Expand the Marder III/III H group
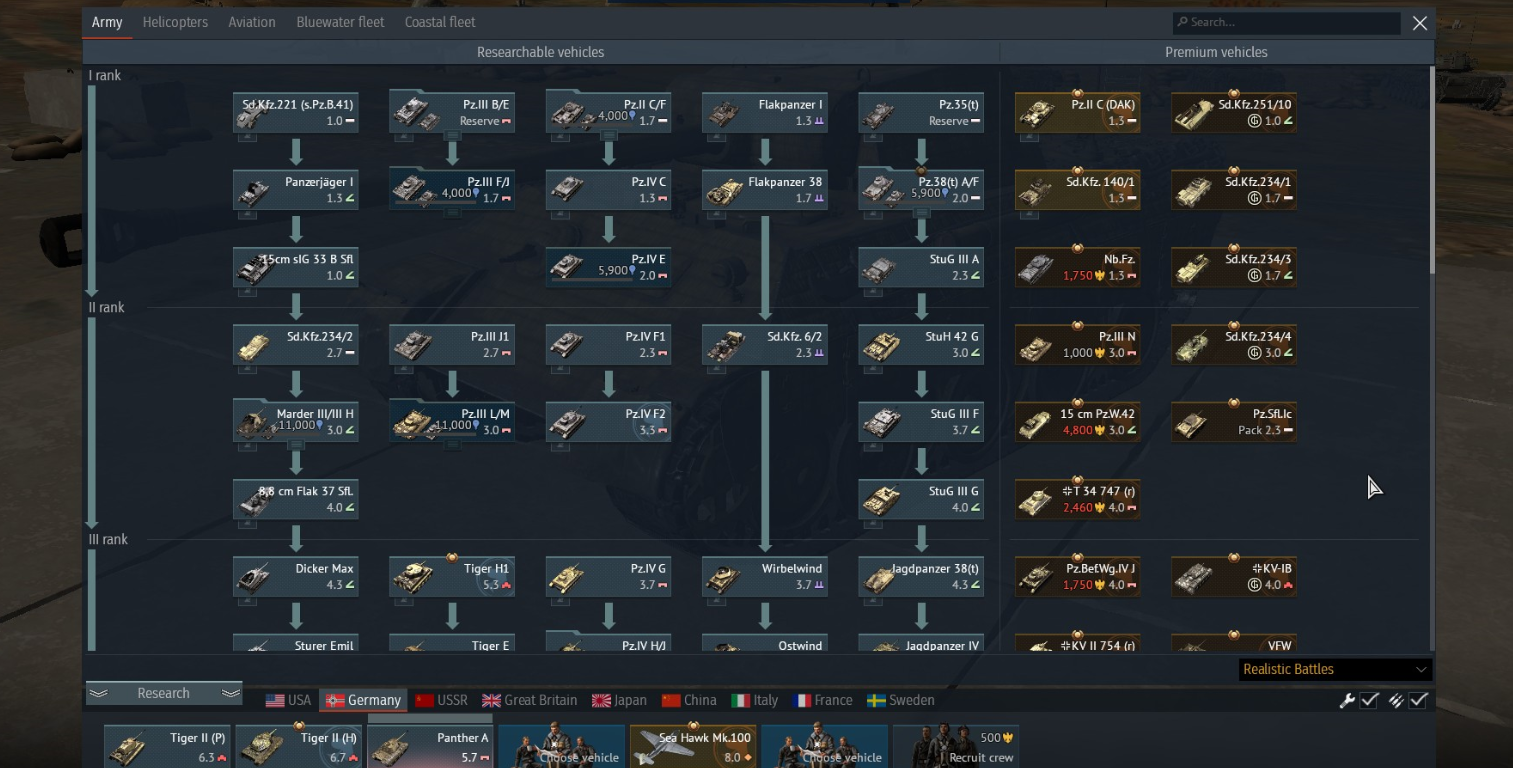 (x=296, y=421)
